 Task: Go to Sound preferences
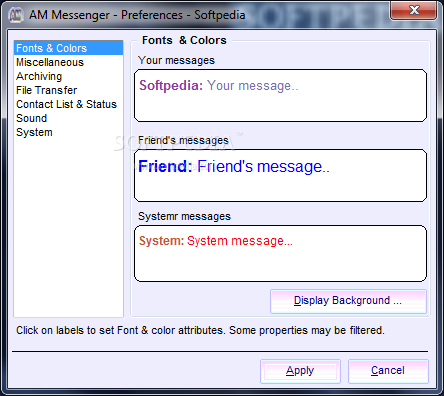[x=68, y=118]
